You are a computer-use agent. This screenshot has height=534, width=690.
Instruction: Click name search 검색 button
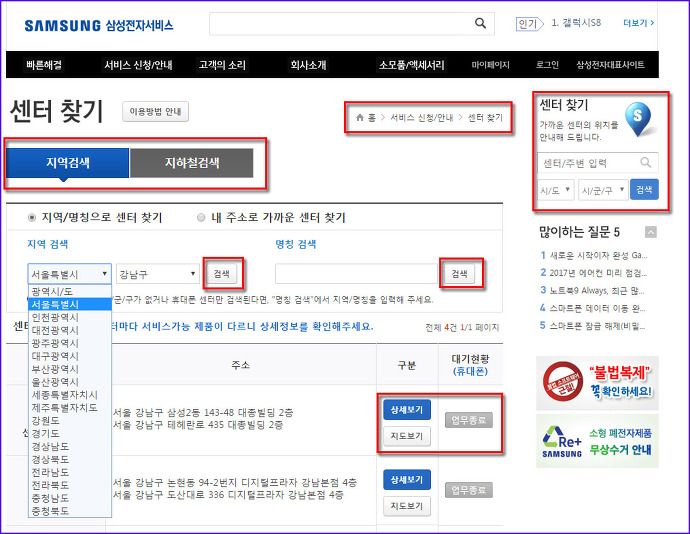pyautogui.click(x=459, y=274)
